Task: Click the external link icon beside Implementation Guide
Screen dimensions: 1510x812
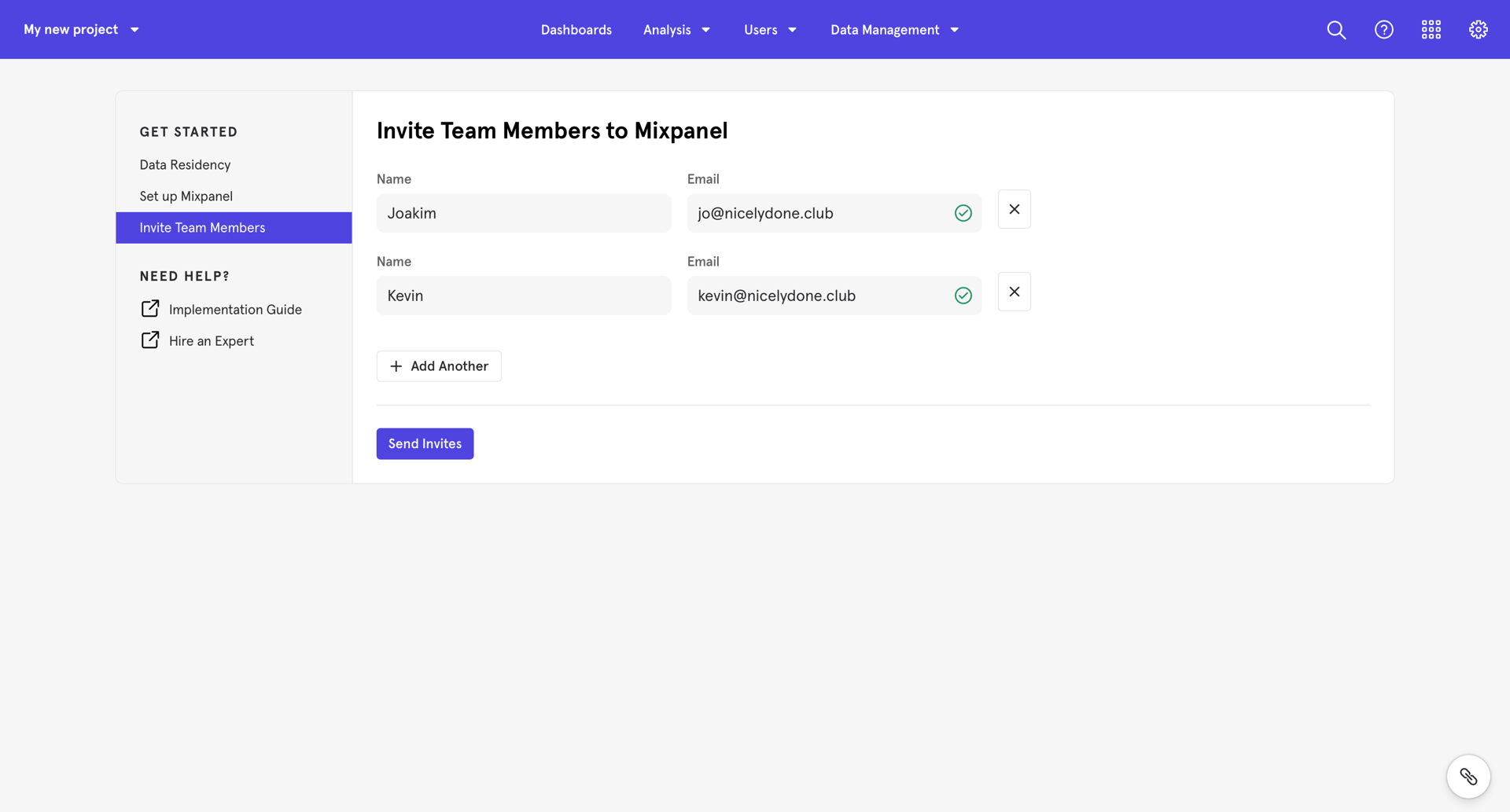Action: (x=149, y=308)
